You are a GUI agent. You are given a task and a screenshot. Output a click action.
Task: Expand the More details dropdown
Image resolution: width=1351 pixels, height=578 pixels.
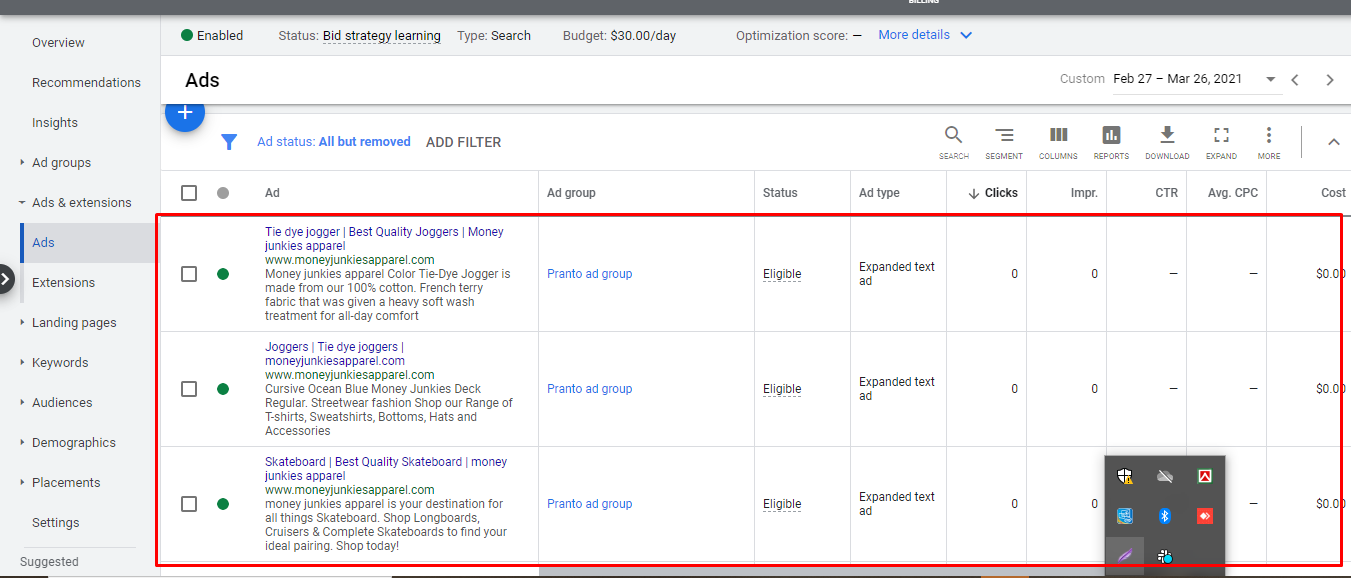(x=924, y=35)
